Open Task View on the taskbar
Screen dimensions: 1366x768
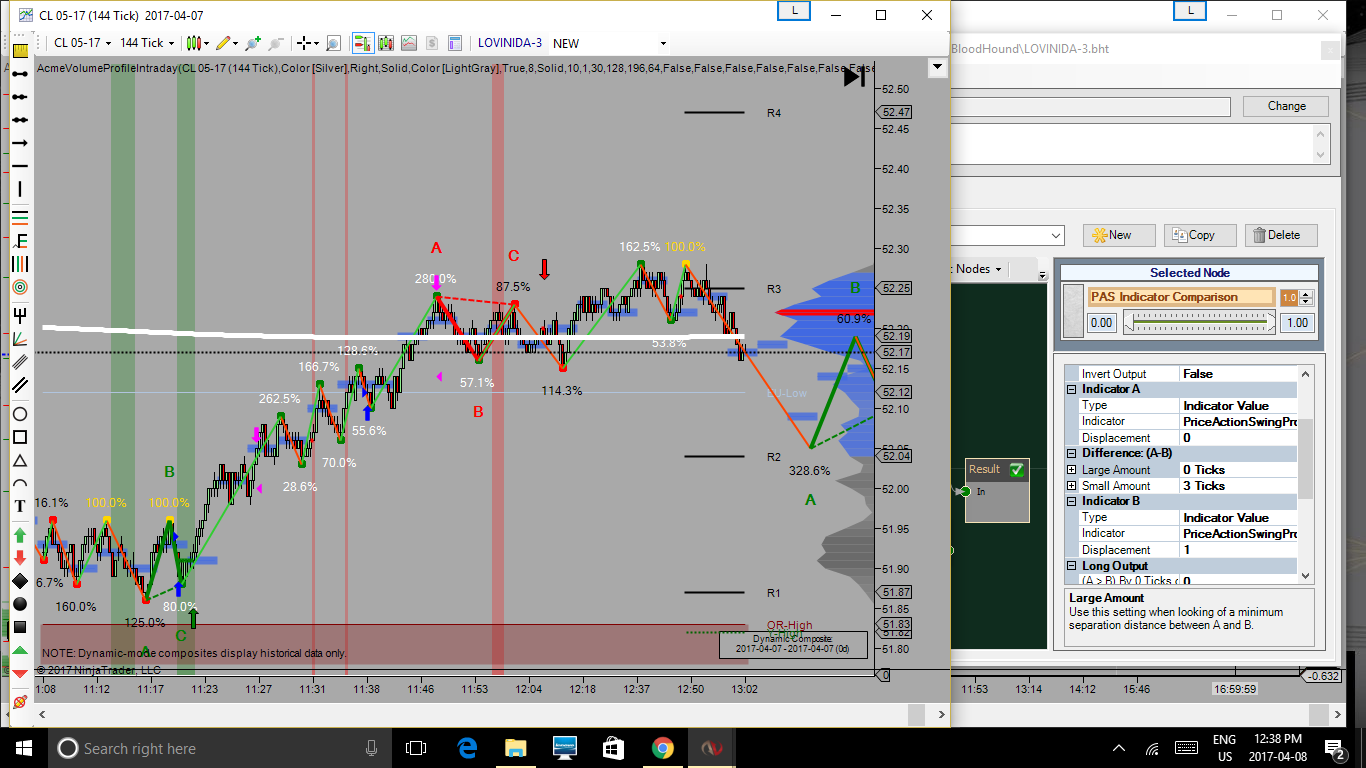point(416,748)
